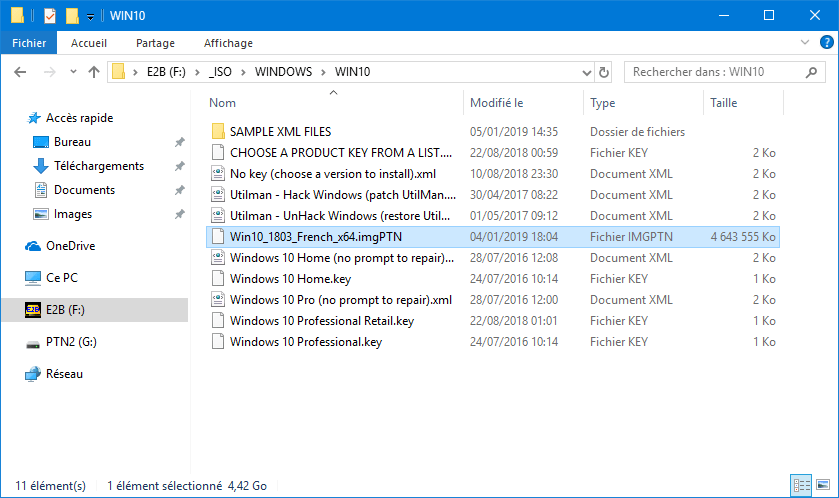This screenshot has height=498, width=839.
Task: Click the search magnifier icon
Action: pos(811,72)
